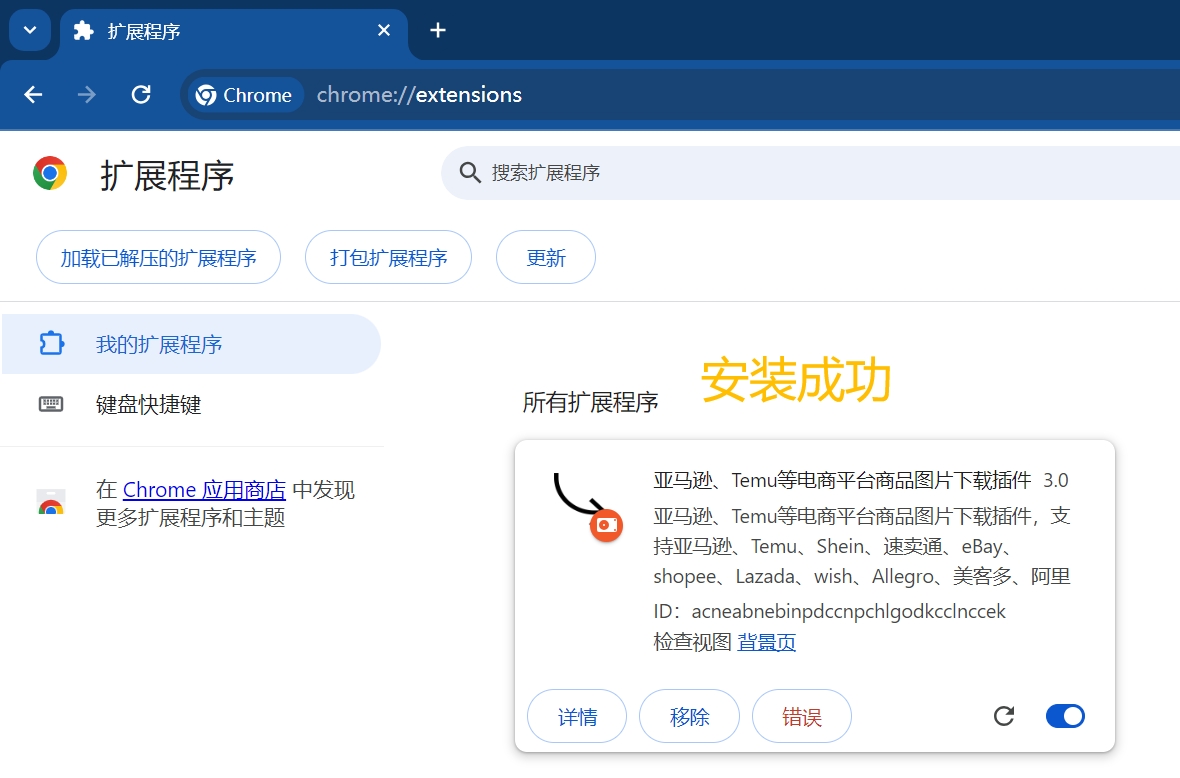Reload the extension with circular arrow

coord(1004,716)
